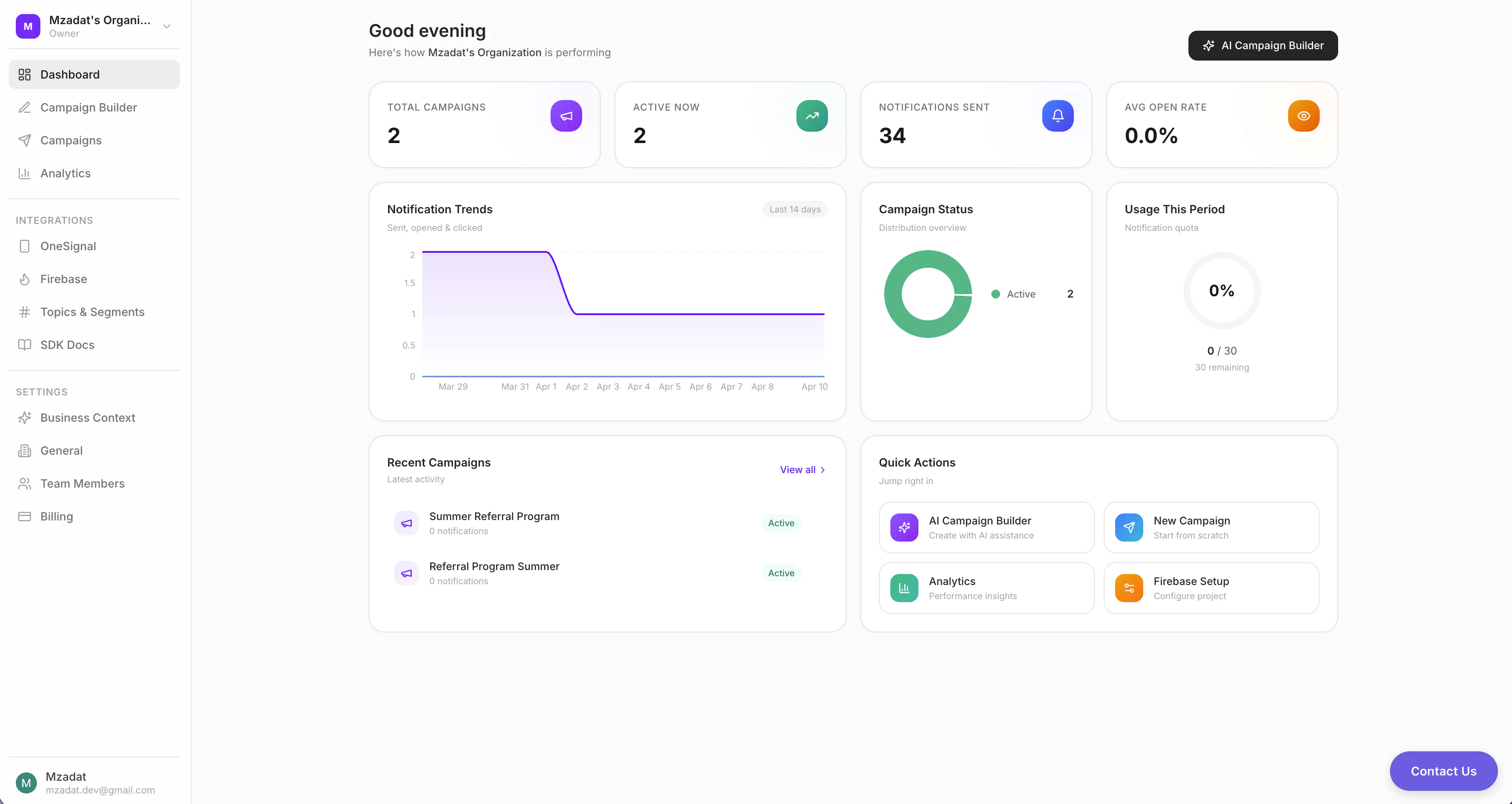Viewport: 1512px width, 804px height.
Task: Click the Summer Referral Program megaphone icon
Action: click(x=406, y=523)
